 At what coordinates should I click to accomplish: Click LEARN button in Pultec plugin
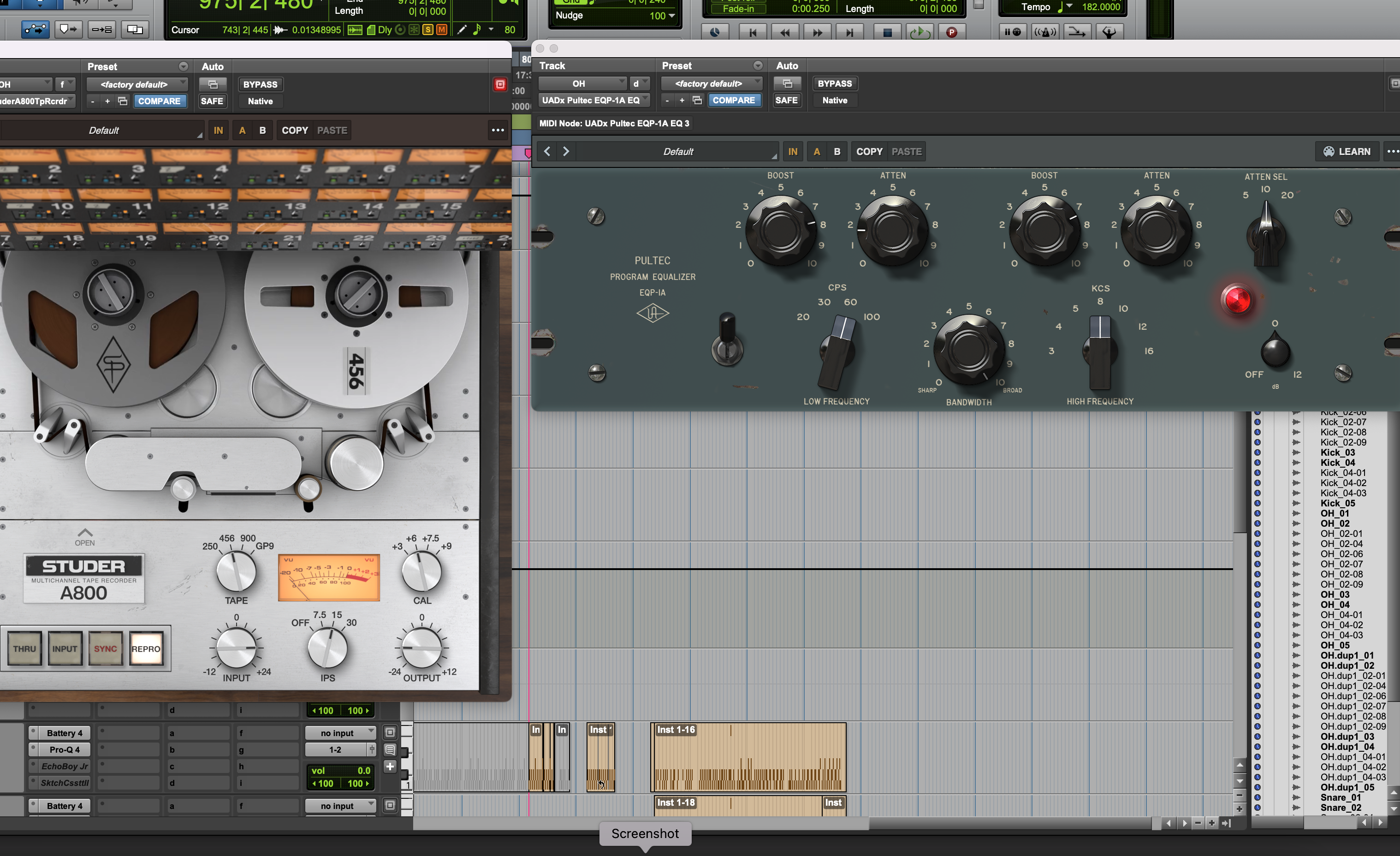coord(1347,151)
